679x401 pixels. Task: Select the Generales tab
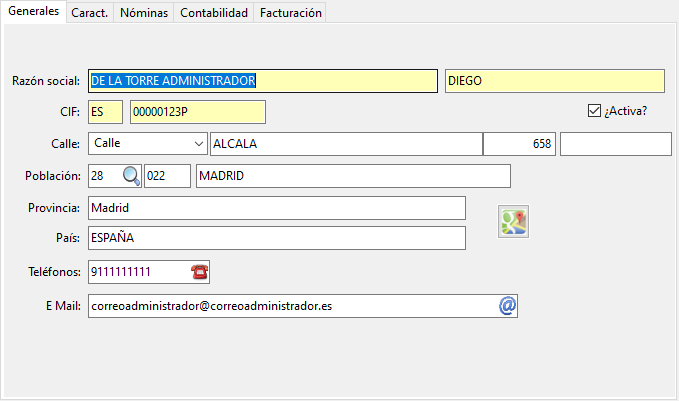(33, 12)
